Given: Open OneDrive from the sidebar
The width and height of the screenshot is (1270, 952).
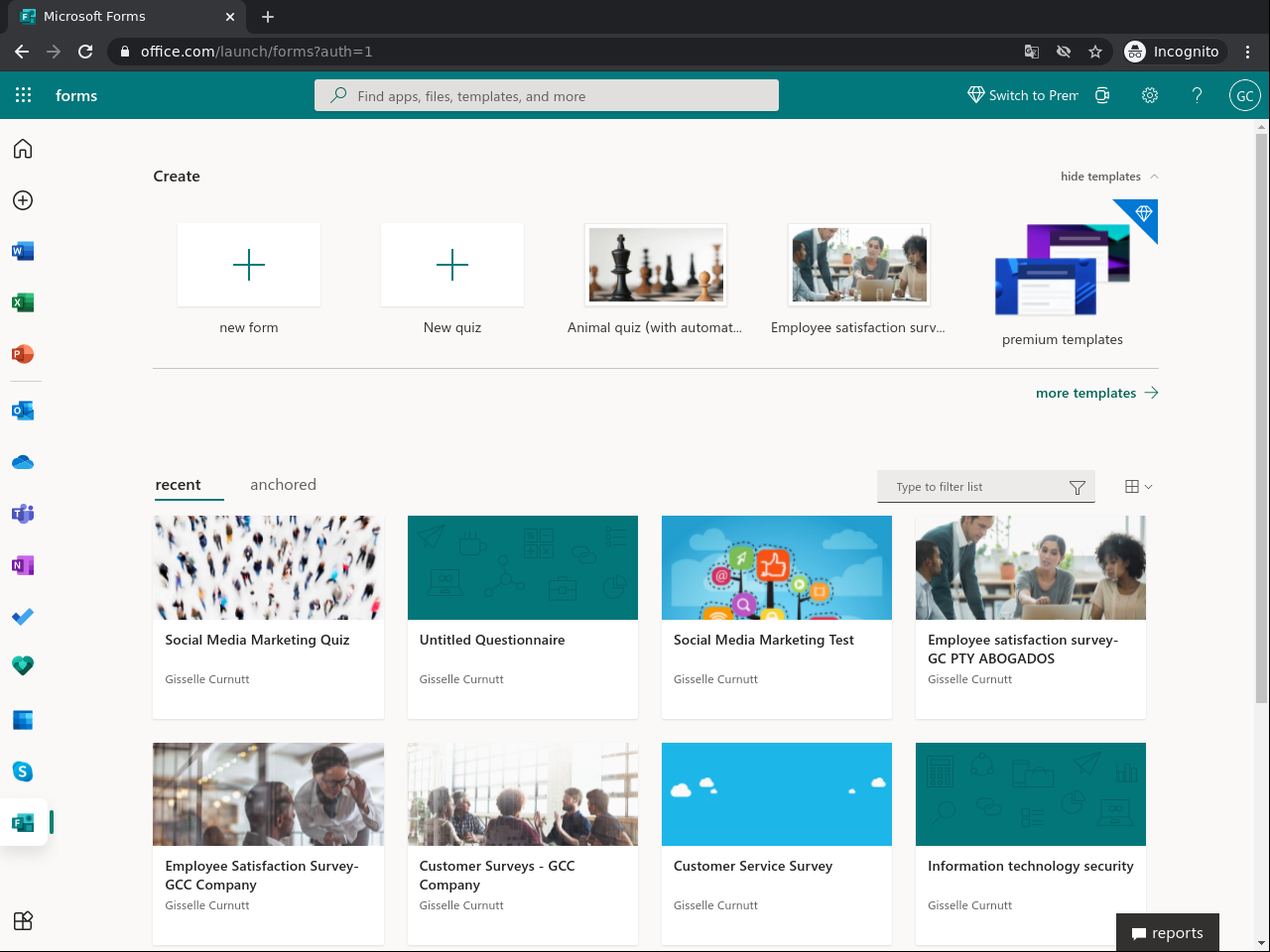Looking at the screenshot, I should click(23, 462).
